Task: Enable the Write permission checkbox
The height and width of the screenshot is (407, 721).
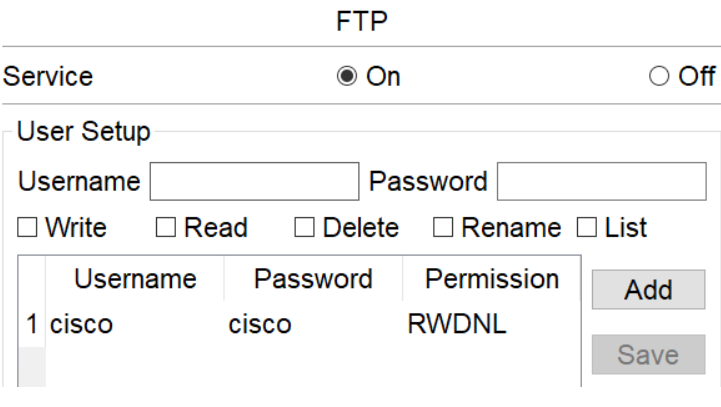Action: pyautogui.click(x=28, y=228)
